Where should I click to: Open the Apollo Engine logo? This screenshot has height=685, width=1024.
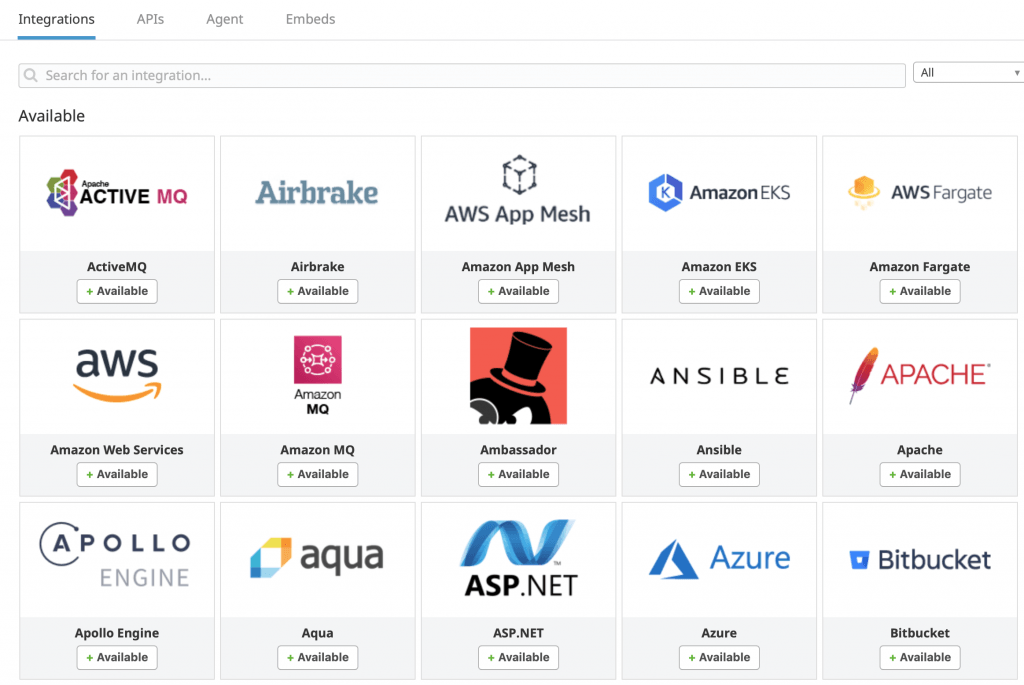[x=116, y=555]
